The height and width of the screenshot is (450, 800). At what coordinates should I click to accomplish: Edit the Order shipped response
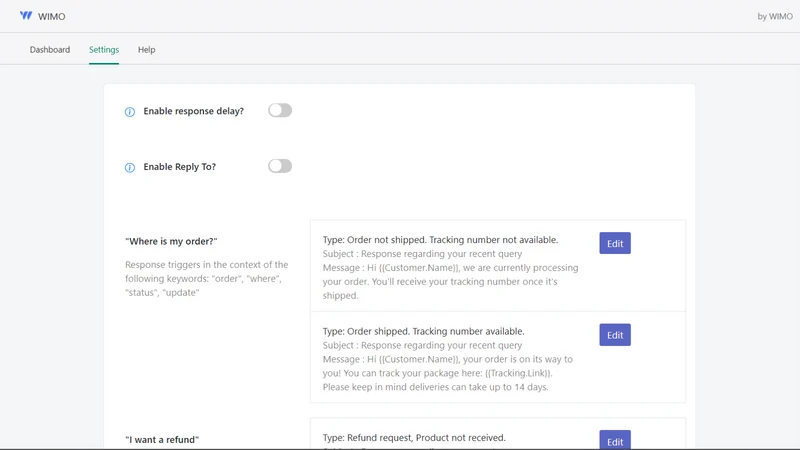click(x=615, y=335)
